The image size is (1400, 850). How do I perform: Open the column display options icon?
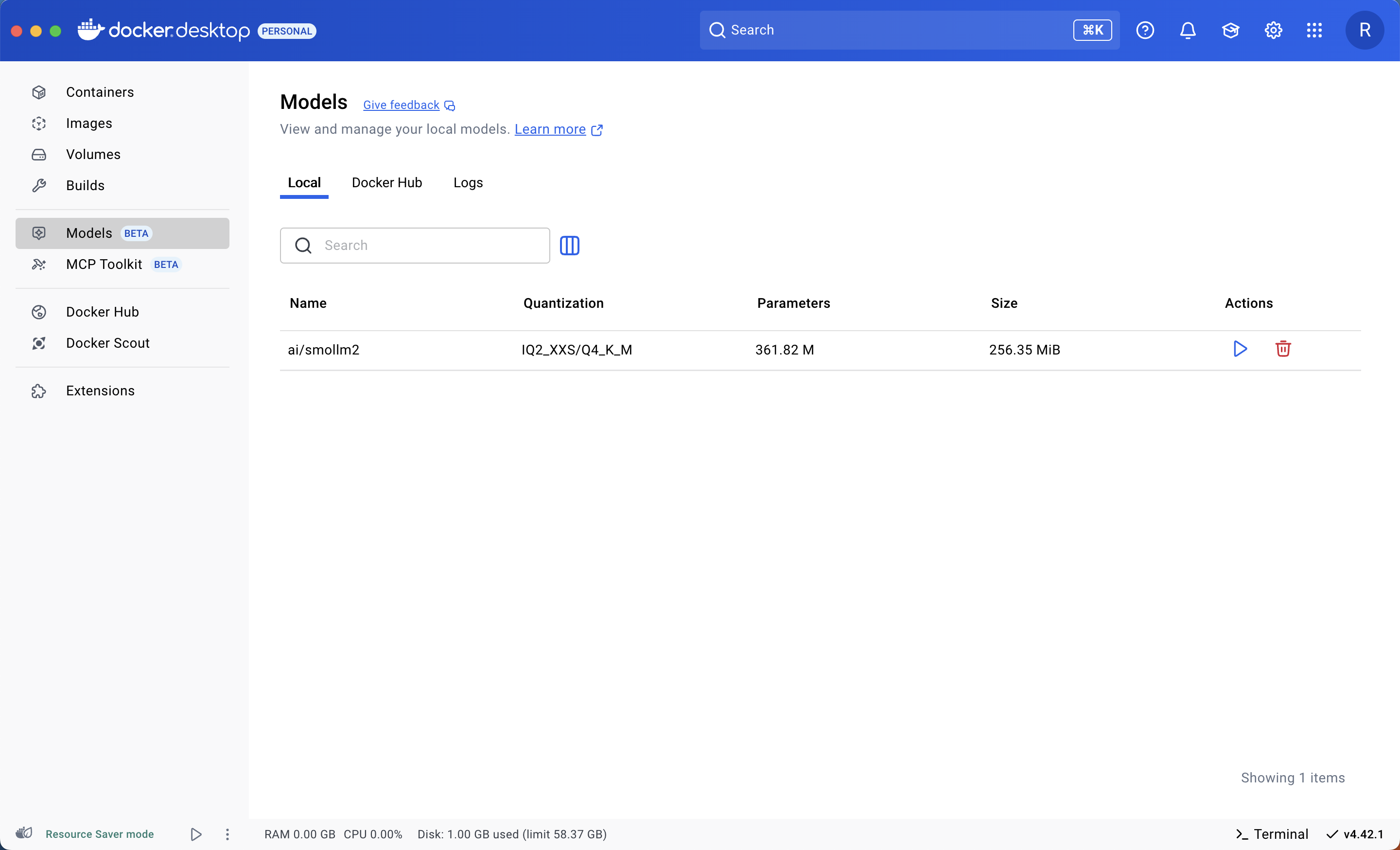(x=569, y=246)
